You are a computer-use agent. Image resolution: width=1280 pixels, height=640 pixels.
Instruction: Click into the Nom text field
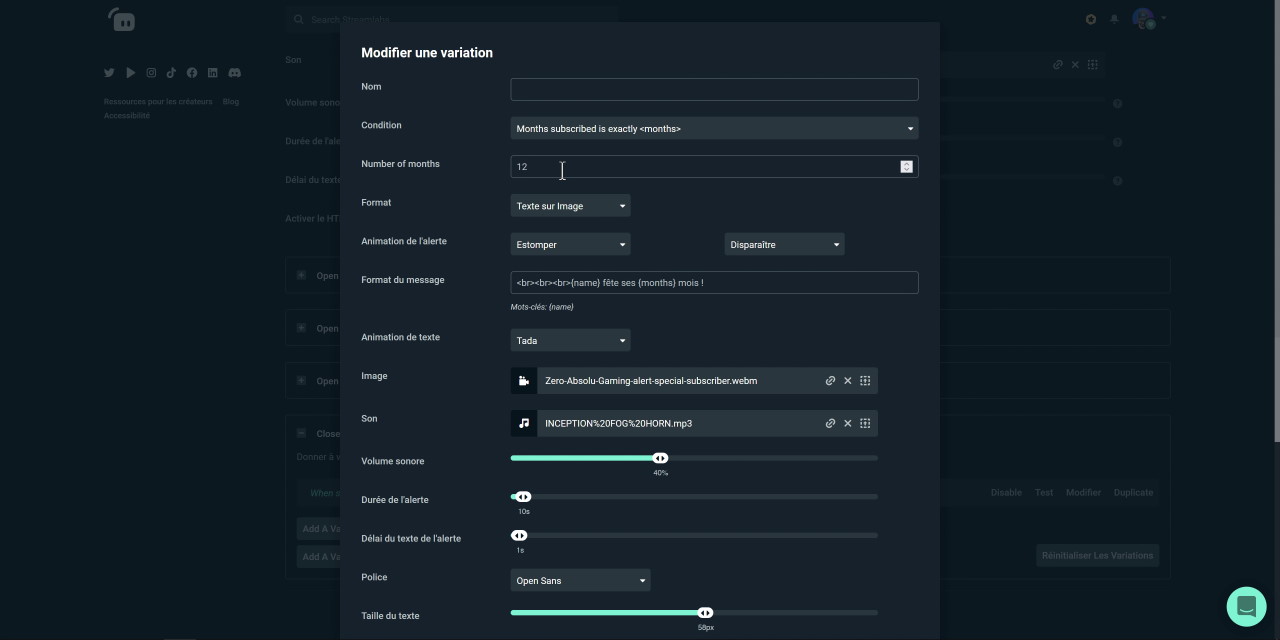[x=714, y=90]
